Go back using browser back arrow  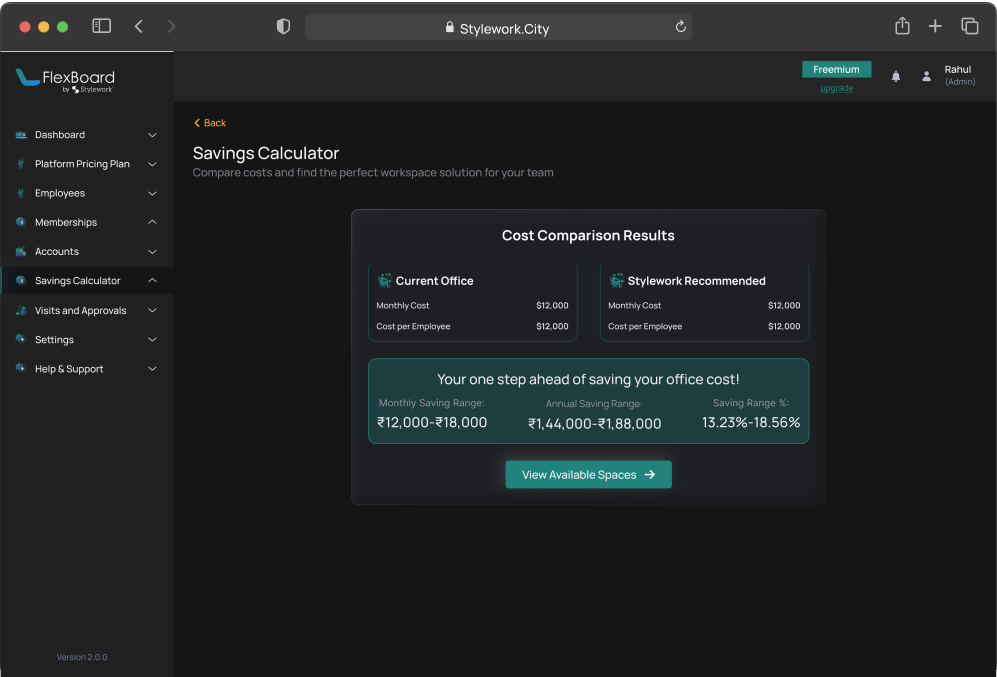pyautogui.click(x=139, y=26)
